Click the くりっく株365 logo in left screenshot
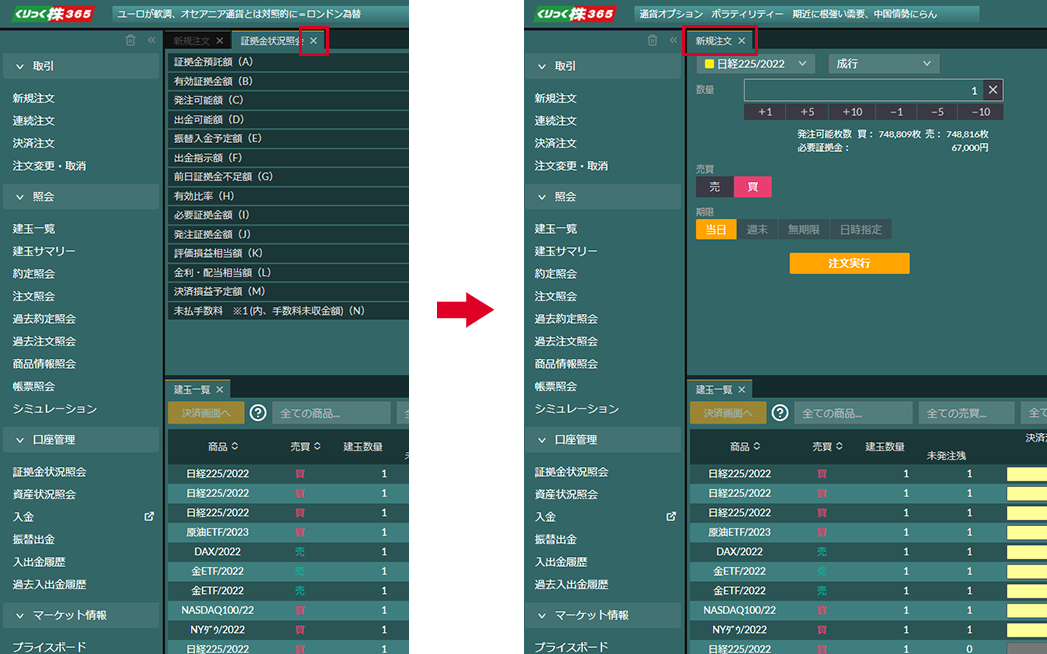 click(x=53, y=14)
